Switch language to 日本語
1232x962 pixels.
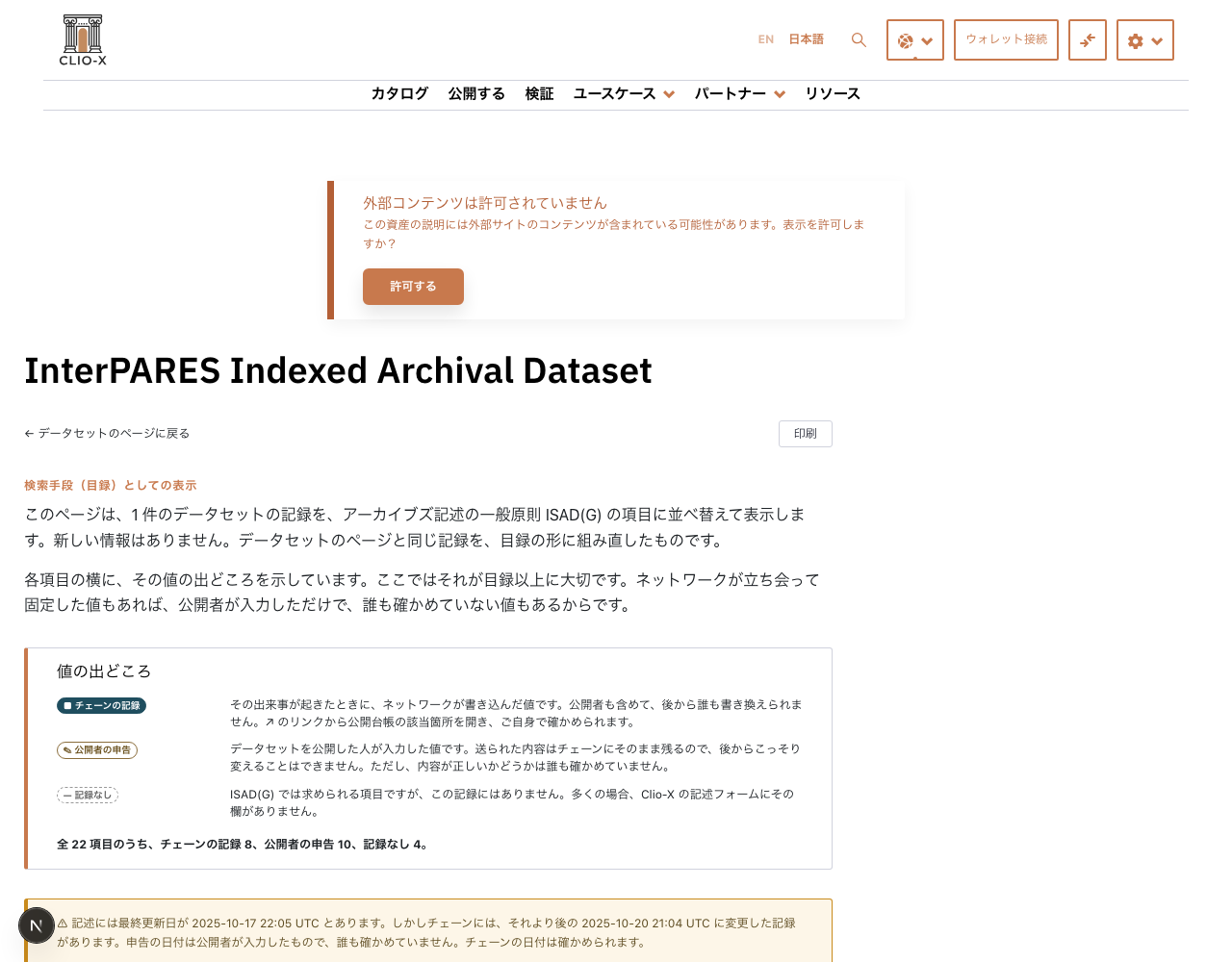coord(807,39)
